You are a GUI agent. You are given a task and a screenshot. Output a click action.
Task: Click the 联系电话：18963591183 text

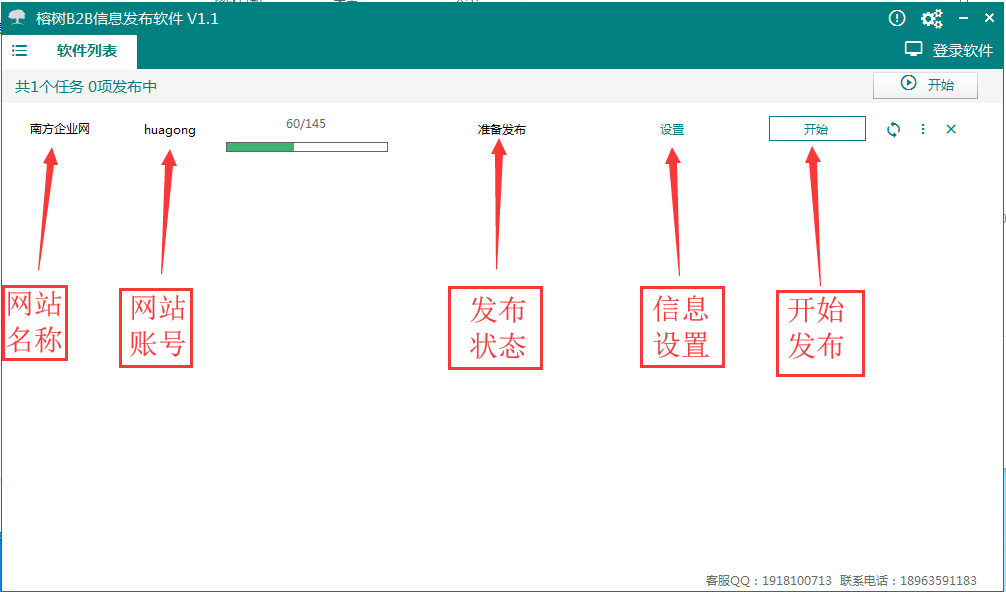tap(908, 580)
